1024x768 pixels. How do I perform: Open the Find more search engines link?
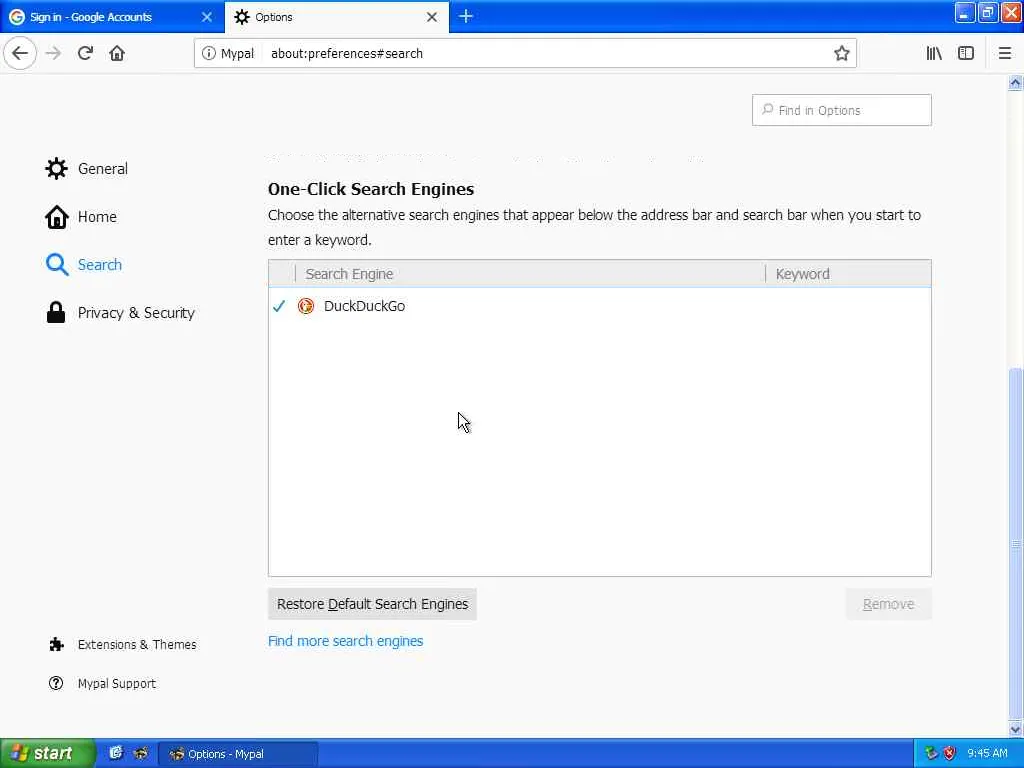pos(345,641)
